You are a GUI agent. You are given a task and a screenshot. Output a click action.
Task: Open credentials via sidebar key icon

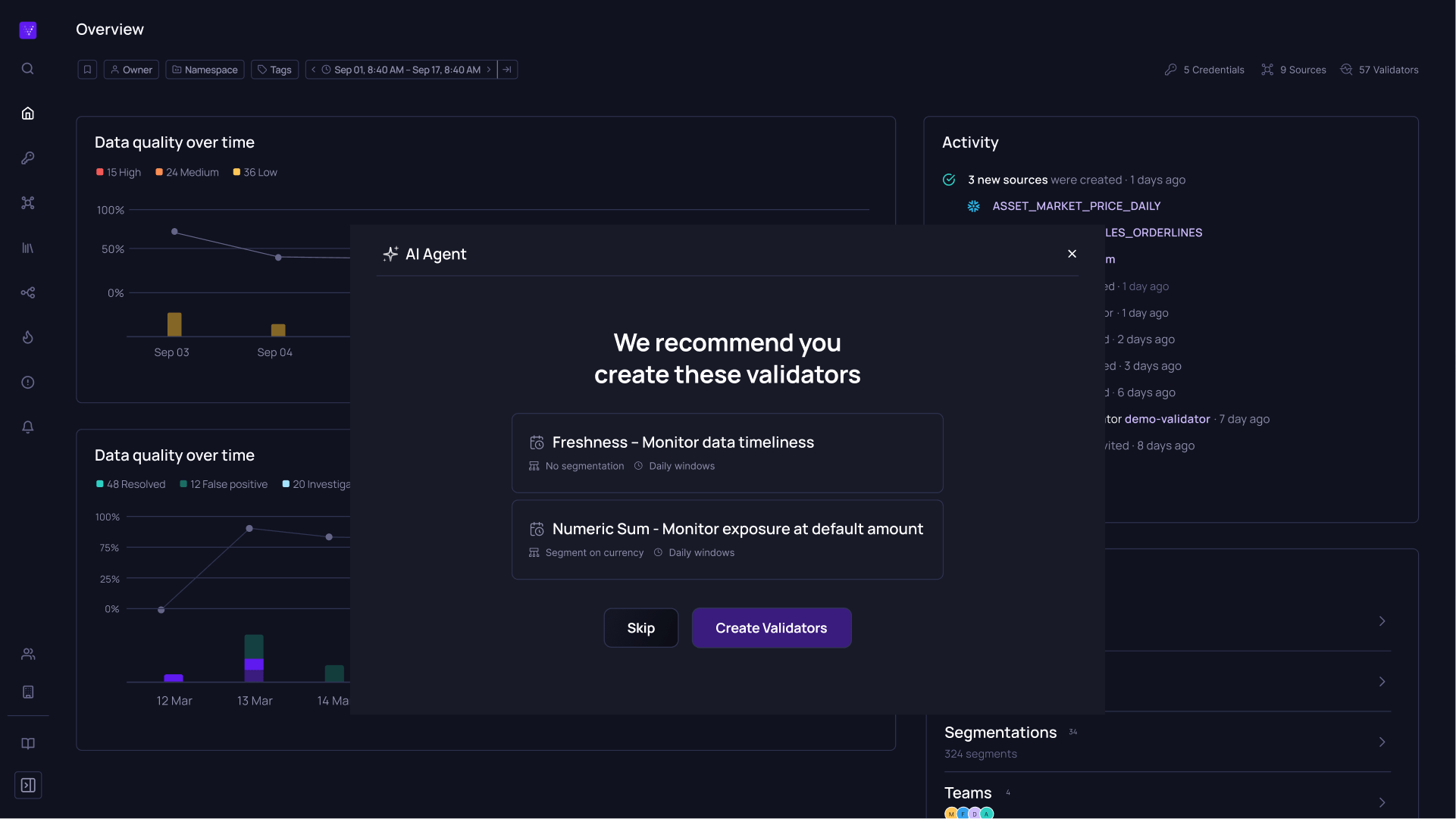(x=27, y=158)
